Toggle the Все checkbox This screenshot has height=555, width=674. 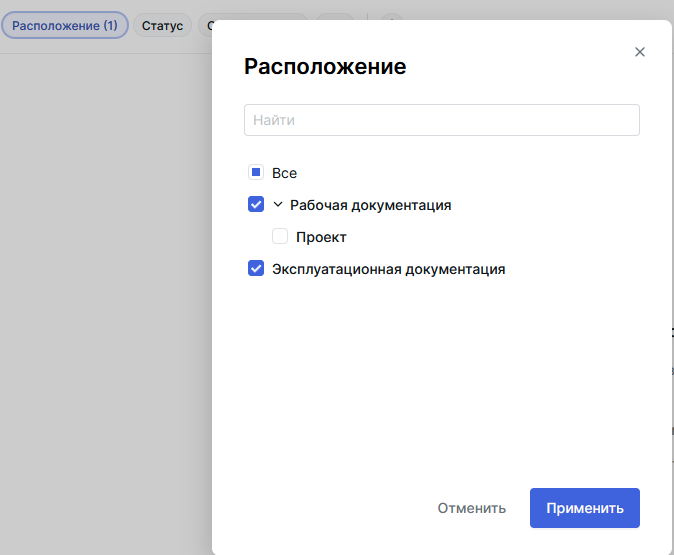(x=256, y=172)
